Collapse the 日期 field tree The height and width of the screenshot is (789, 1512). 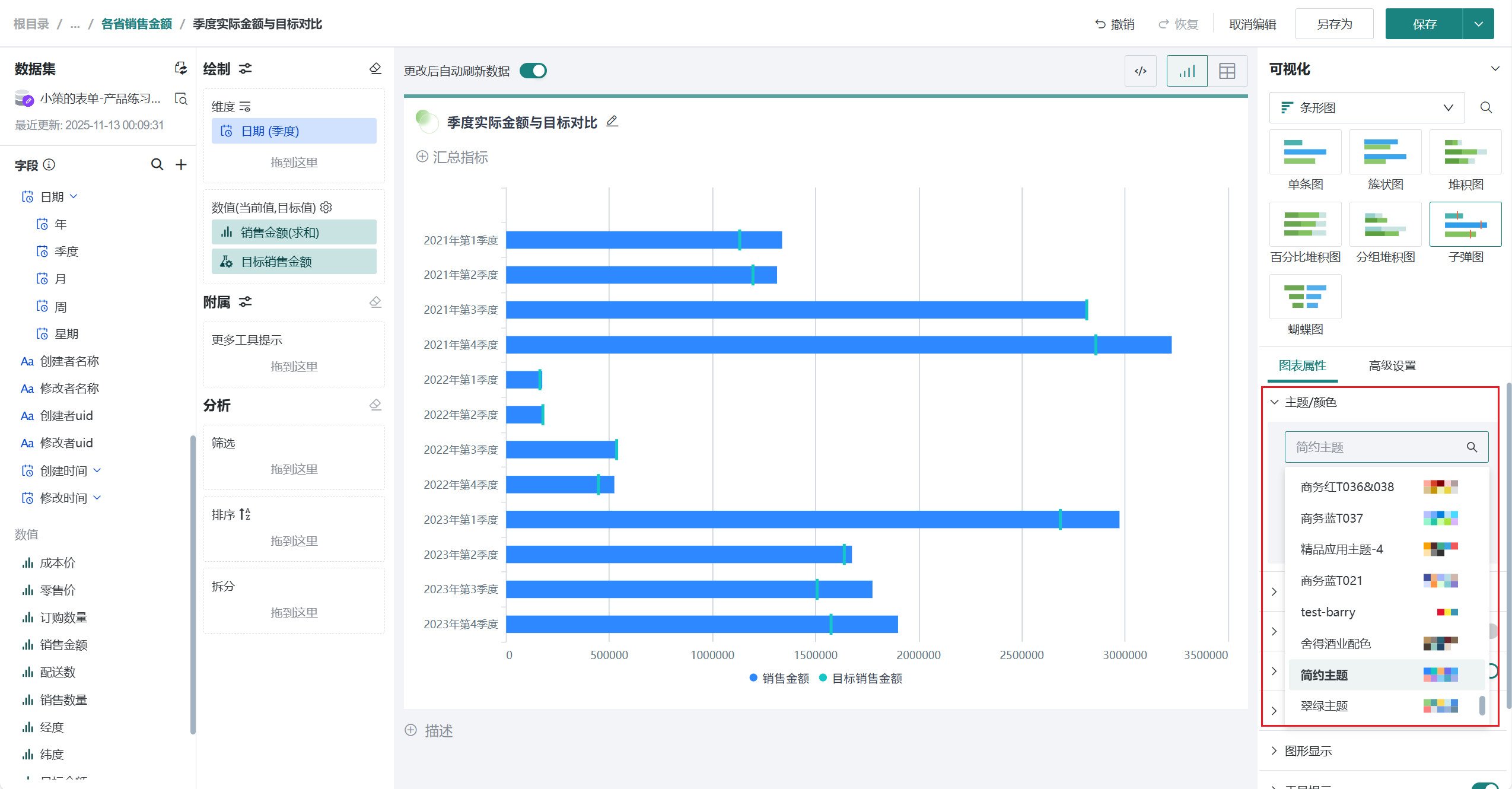point(74,196)
